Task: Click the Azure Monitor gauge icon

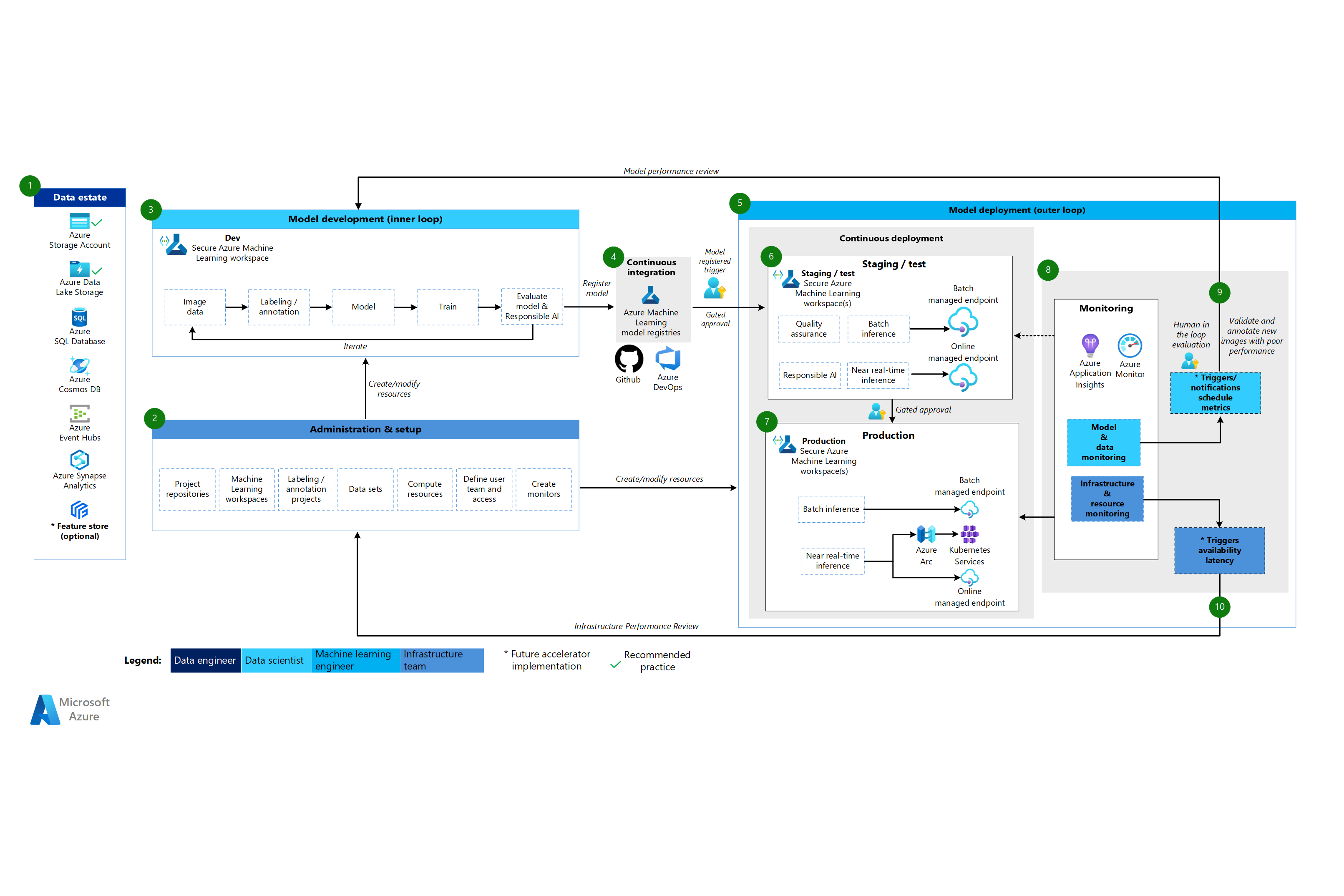Action: coord(1130,346)
